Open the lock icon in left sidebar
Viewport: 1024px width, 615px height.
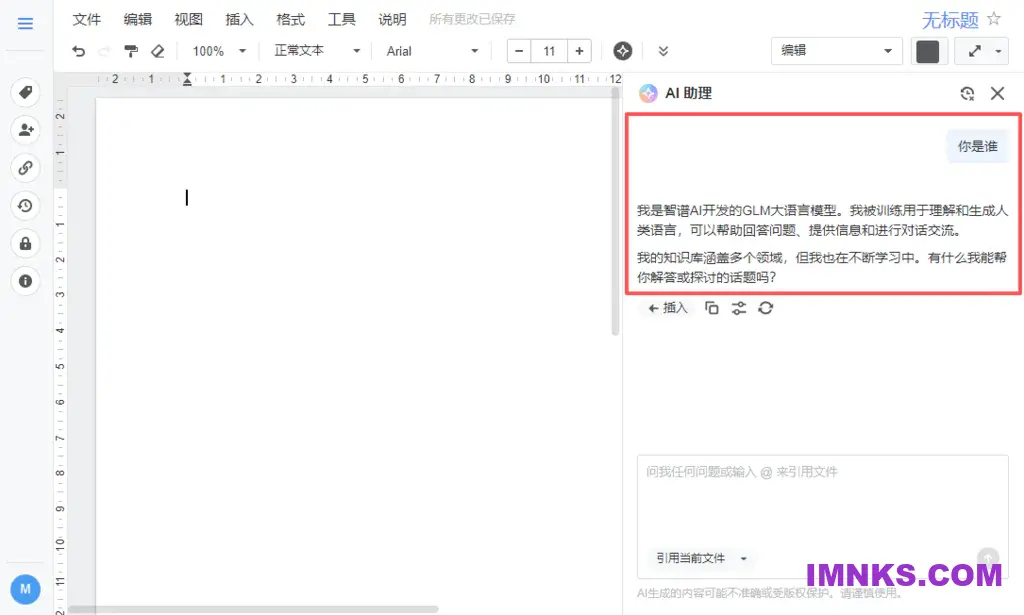point(25,243)
